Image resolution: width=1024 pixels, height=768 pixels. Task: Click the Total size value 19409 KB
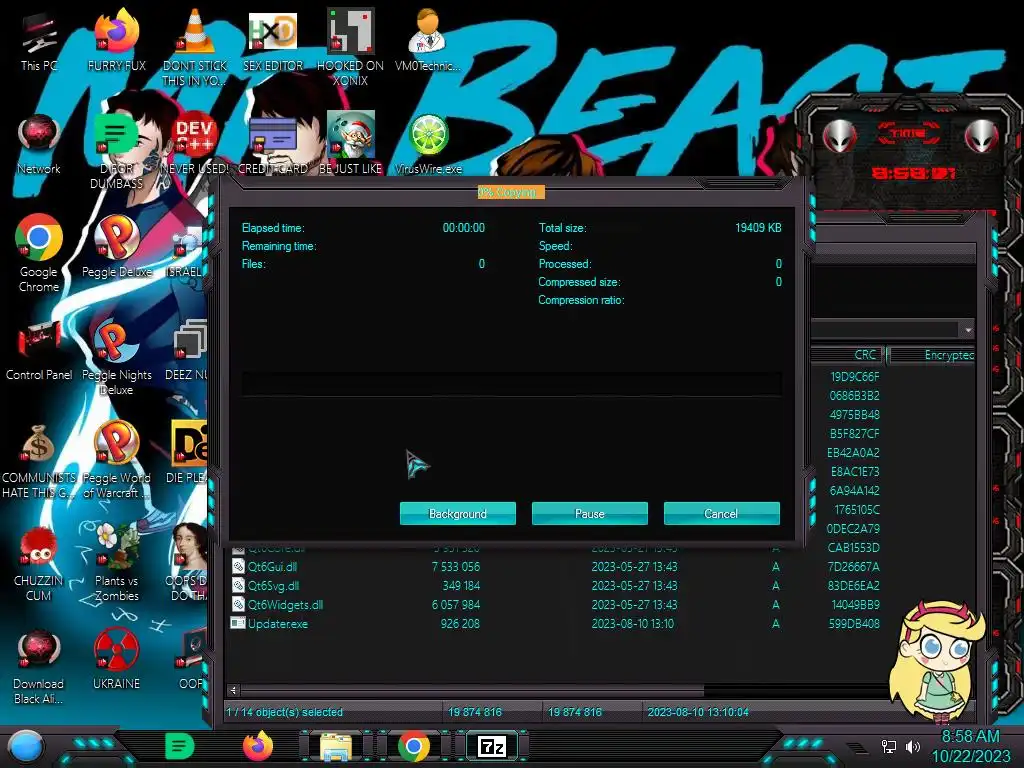758,228
